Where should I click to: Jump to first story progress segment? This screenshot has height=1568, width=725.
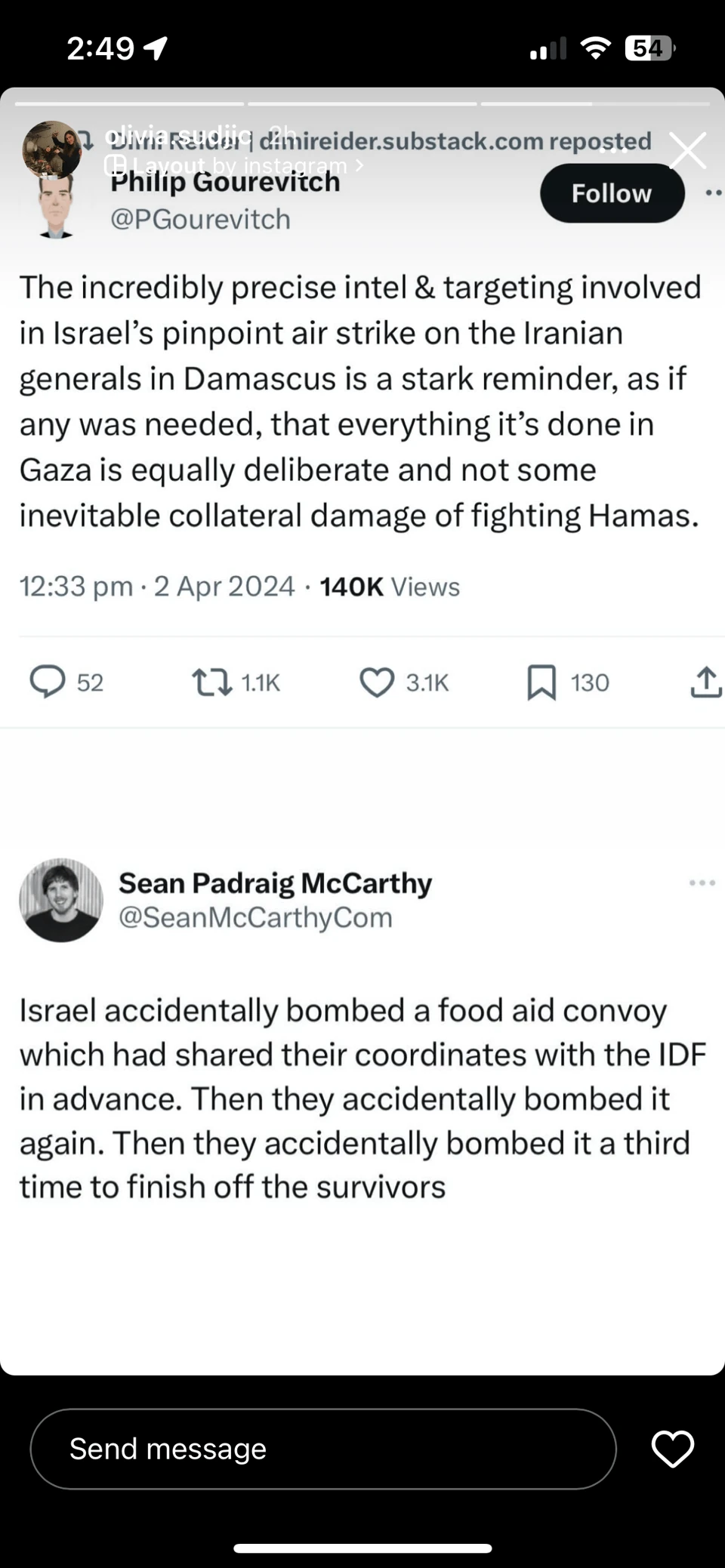coord(129,103)
